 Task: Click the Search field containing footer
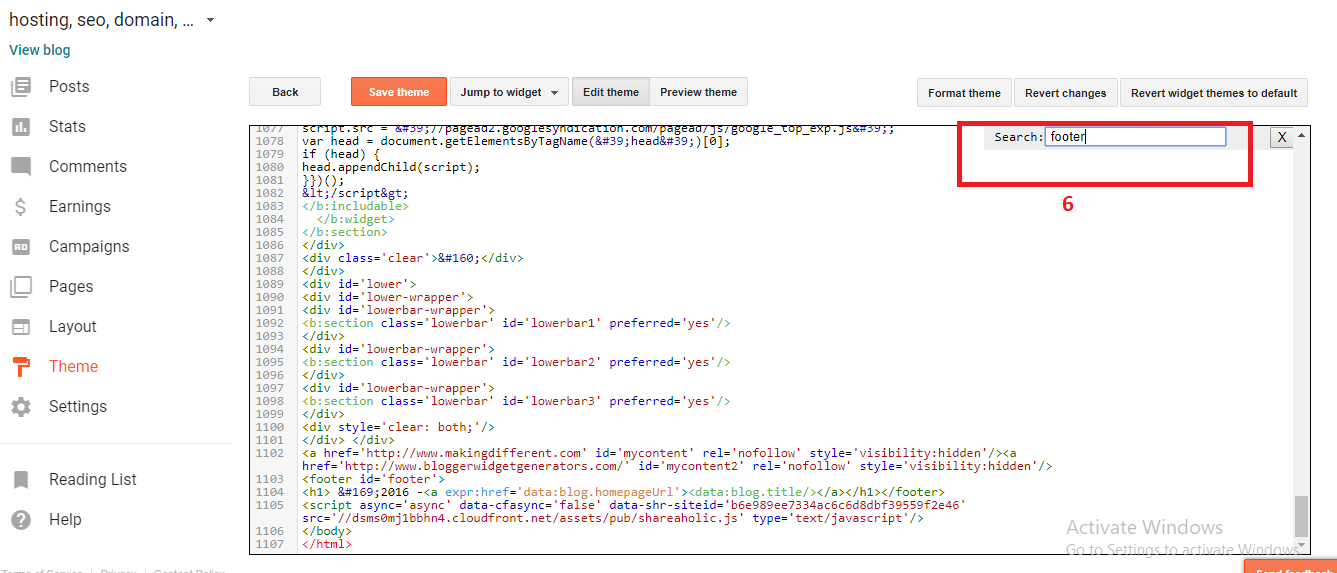1135,137
